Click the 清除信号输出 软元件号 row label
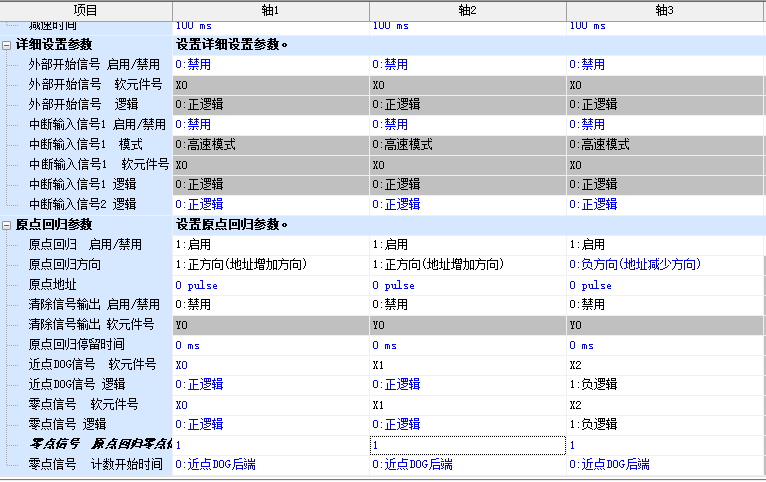This screenshot has height=482, width=766. pos(91,325)
